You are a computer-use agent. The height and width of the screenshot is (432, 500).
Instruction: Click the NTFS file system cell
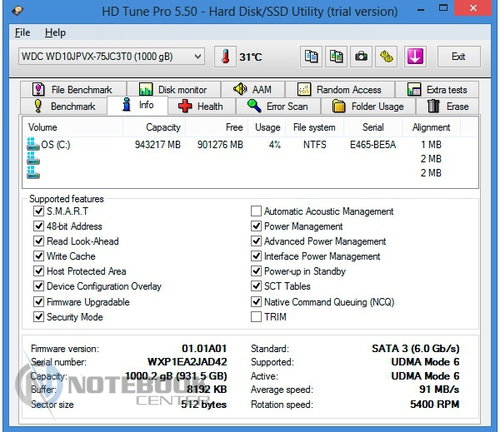tap(315, 145)
